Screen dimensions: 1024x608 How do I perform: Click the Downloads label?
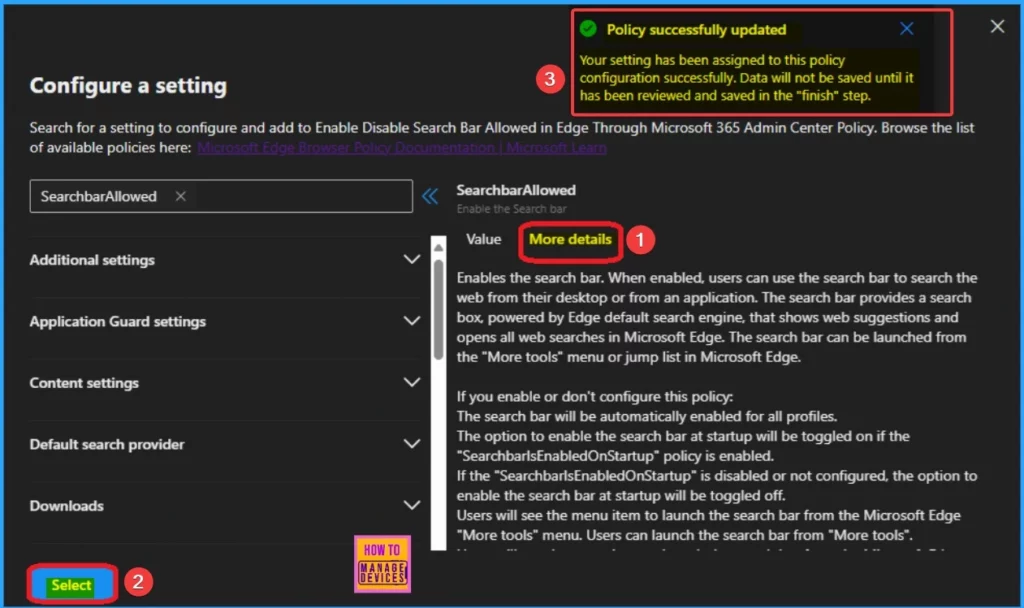66,505
